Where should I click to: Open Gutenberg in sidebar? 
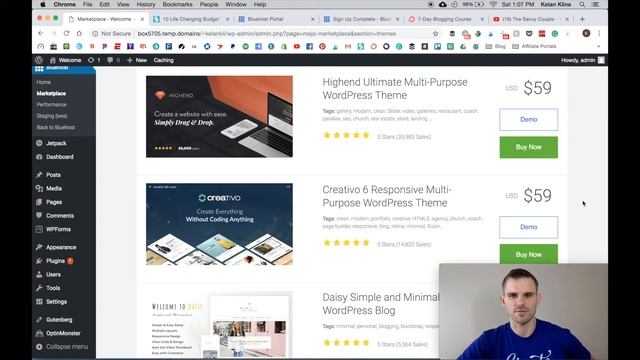click(x=59, y=320)
